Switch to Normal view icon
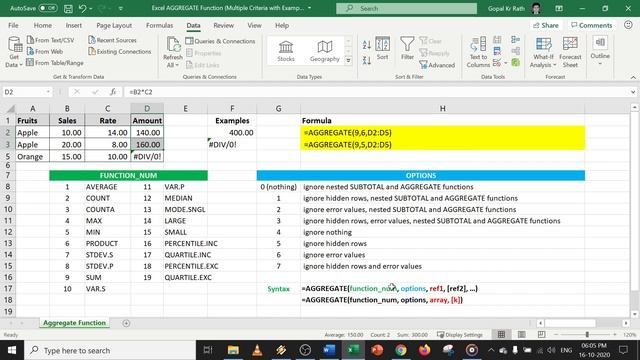Viewport: 640px width, 360px height. click(501, 335)
